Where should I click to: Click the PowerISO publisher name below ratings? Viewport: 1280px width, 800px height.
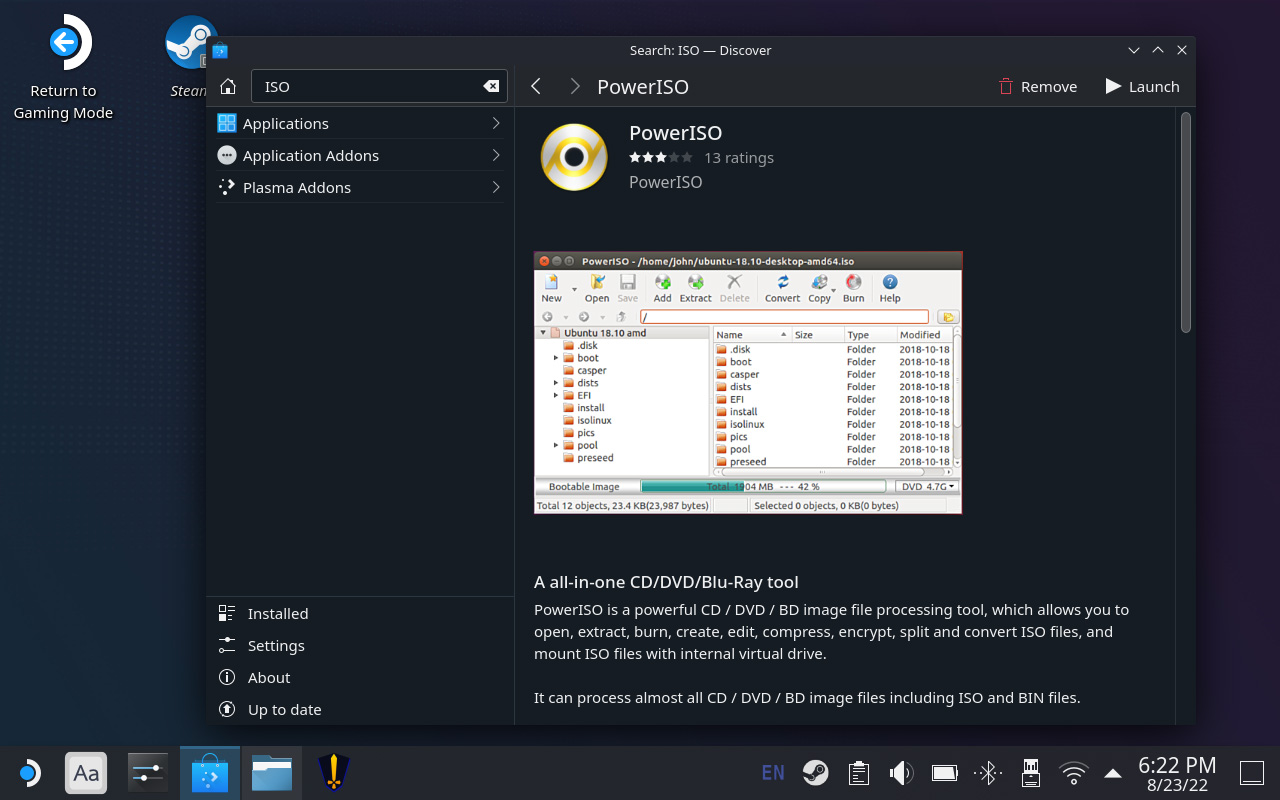666,182
